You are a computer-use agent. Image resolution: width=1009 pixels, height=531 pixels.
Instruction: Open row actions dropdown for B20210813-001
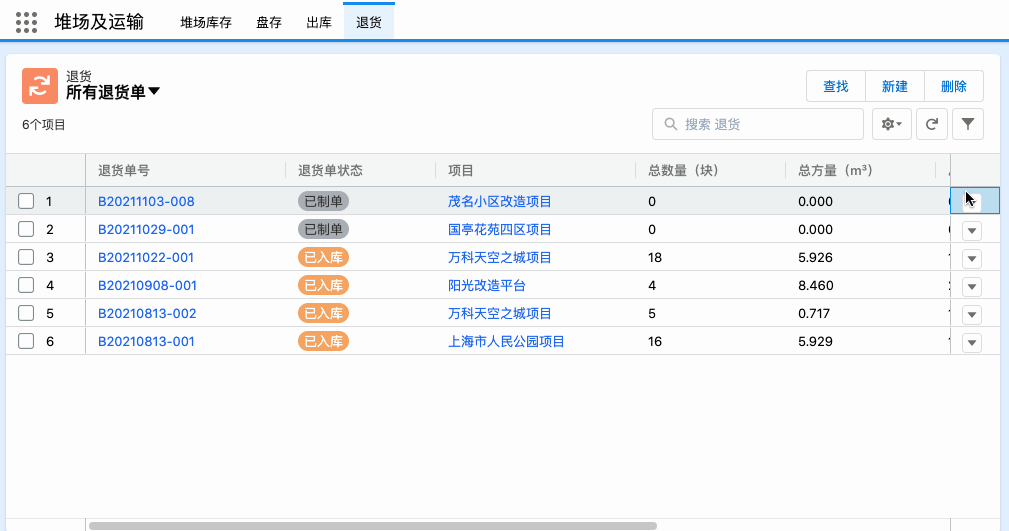[972, 342]
